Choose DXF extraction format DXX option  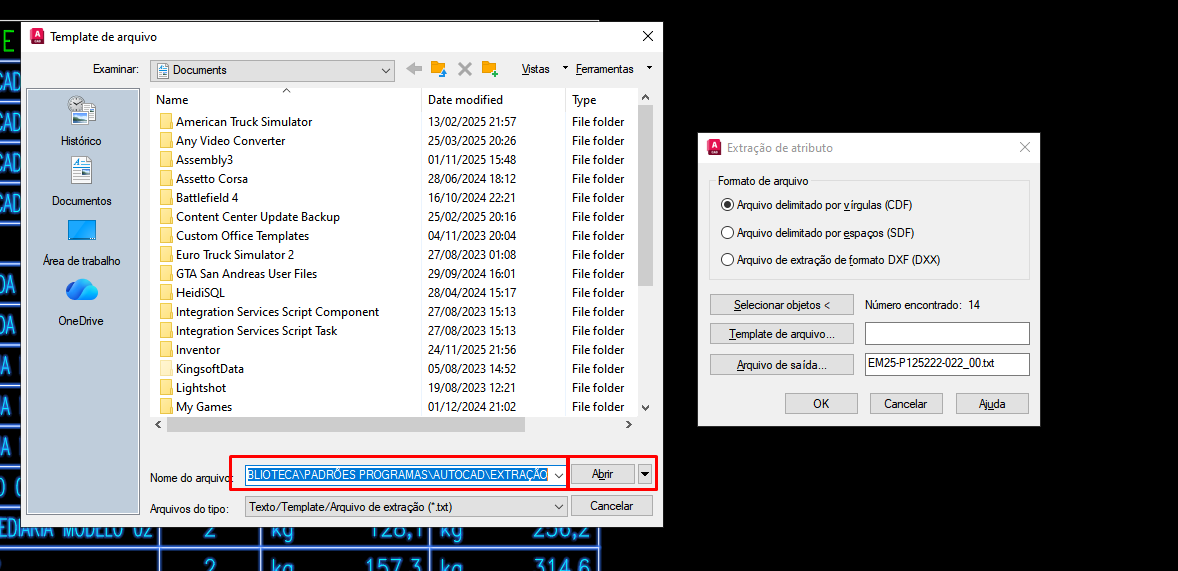(x=728, y=260)
